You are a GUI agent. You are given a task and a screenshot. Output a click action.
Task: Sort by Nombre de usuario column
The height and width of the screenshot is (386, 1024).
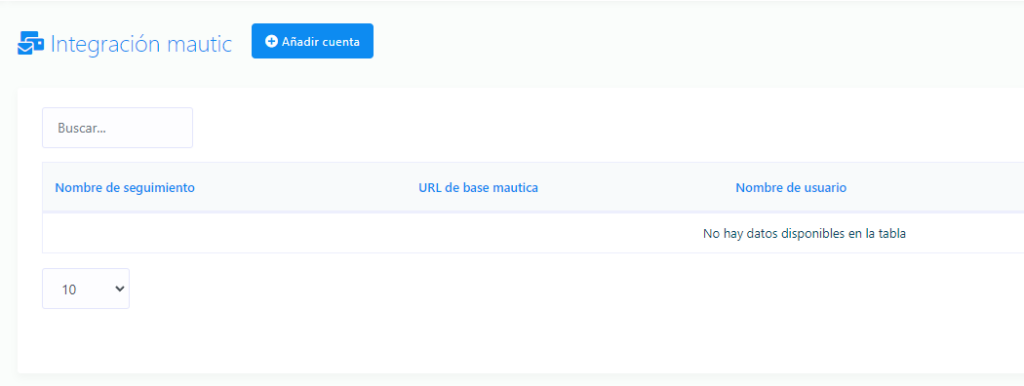coord(791,187)
